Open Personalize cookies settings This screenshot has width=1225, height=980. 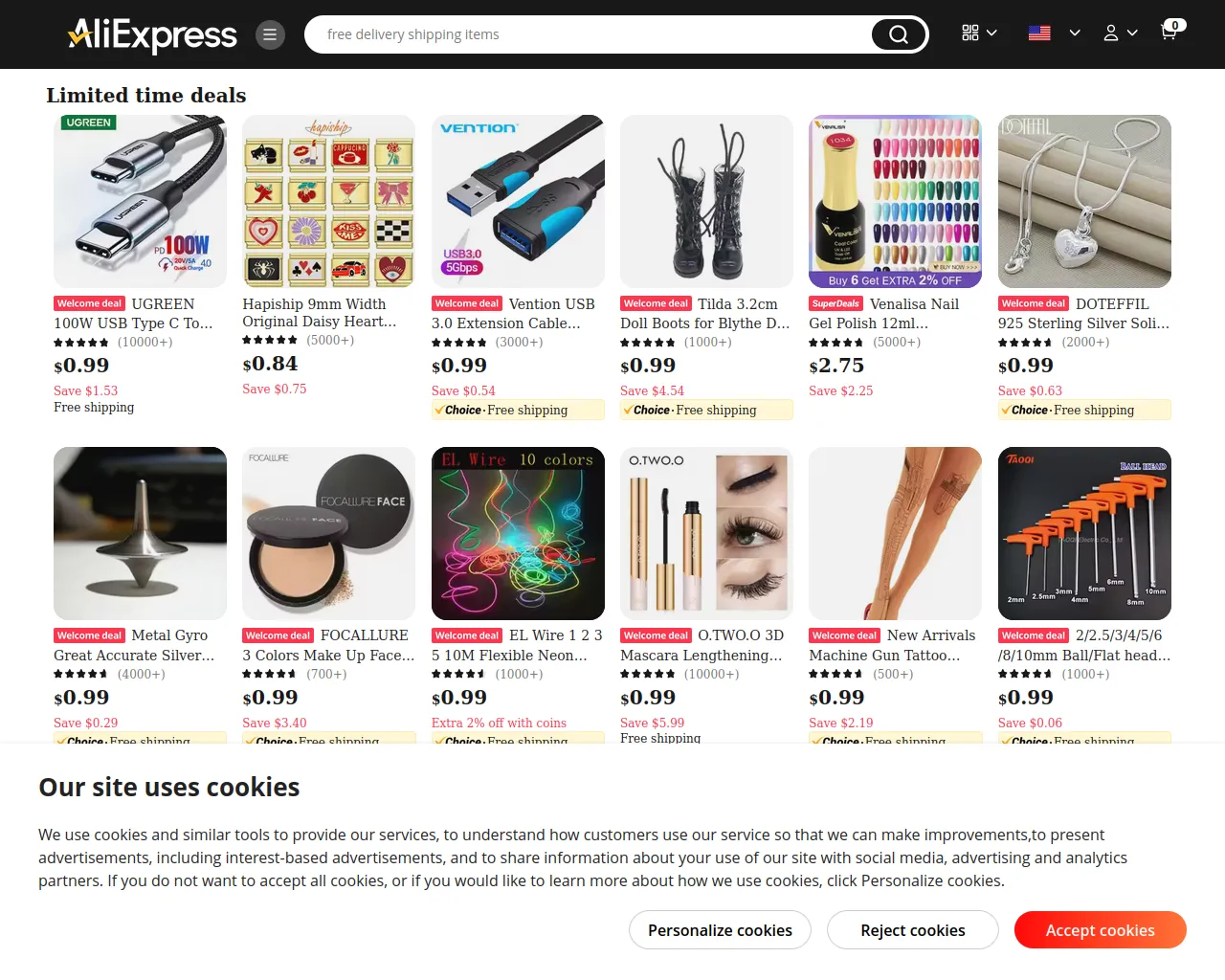pyautogui.click(x=720, y=930)
